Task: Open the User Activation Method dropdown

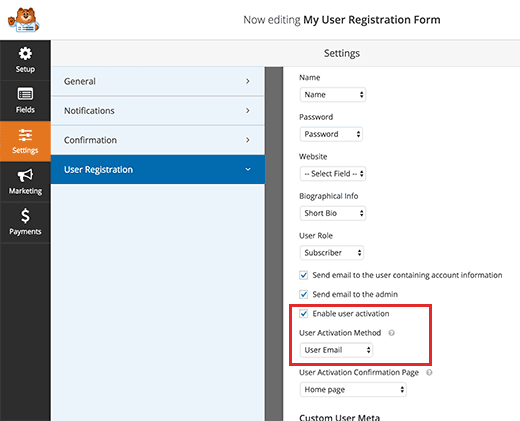Action: tap(336, 350)
